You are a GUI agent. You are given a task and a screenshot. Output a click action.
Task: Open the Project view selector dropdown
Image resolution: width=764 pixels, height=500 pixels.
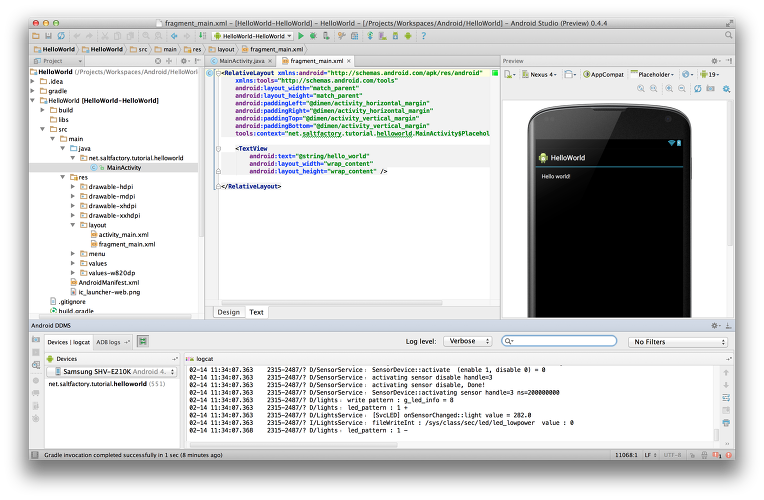click(x=57, y=61)
